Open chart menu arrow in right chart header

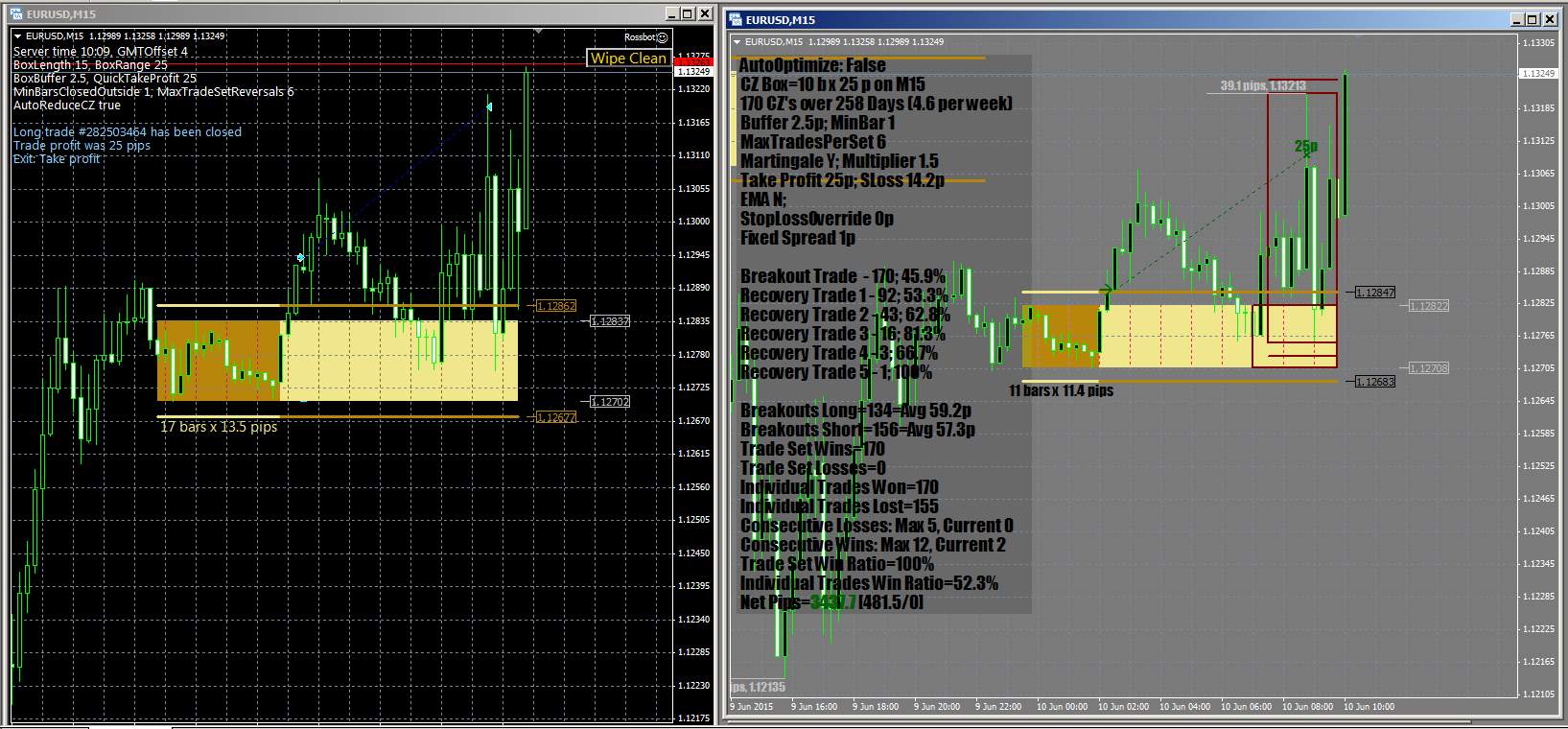point(737,42)
